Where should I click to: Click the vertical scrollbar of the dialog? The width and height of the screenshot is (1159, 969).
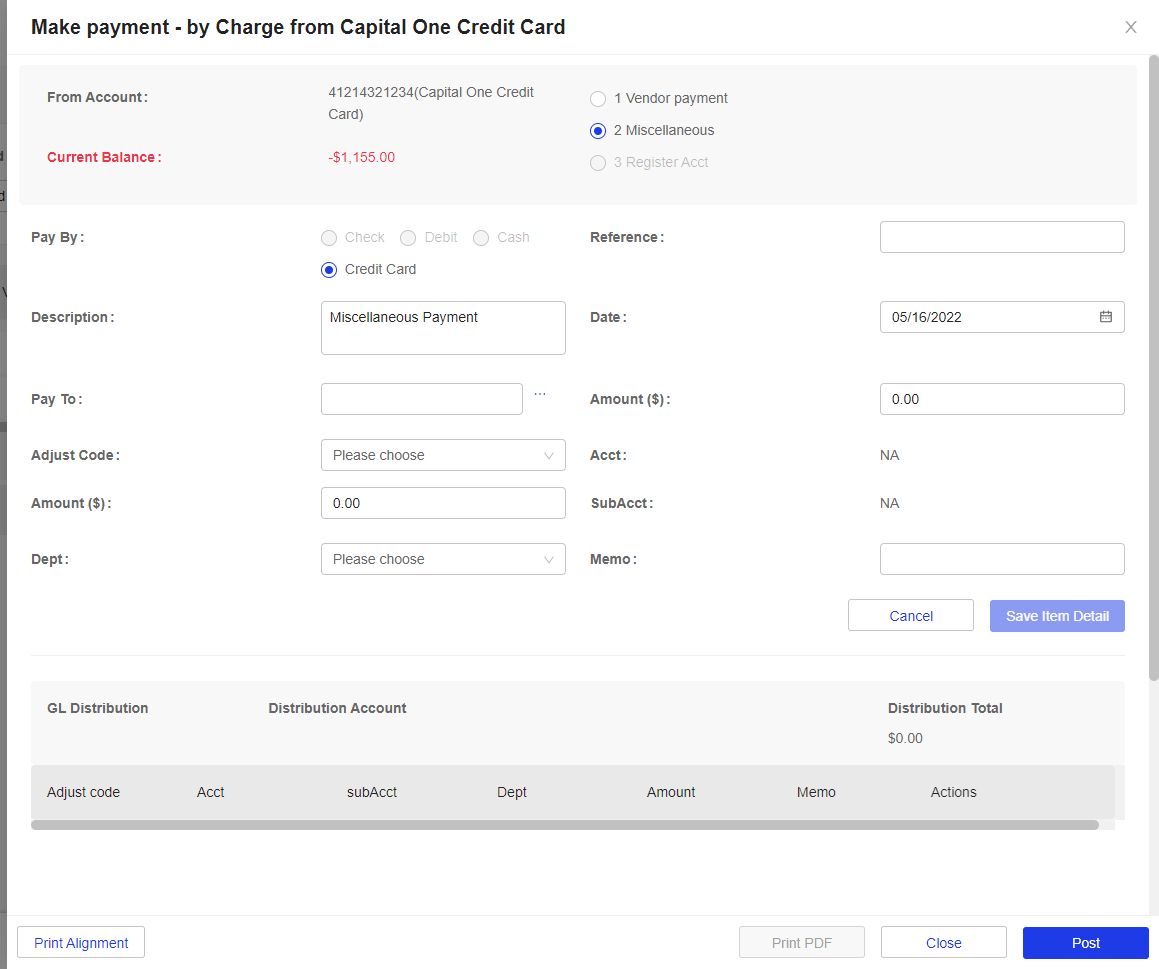pos(1154,367)
